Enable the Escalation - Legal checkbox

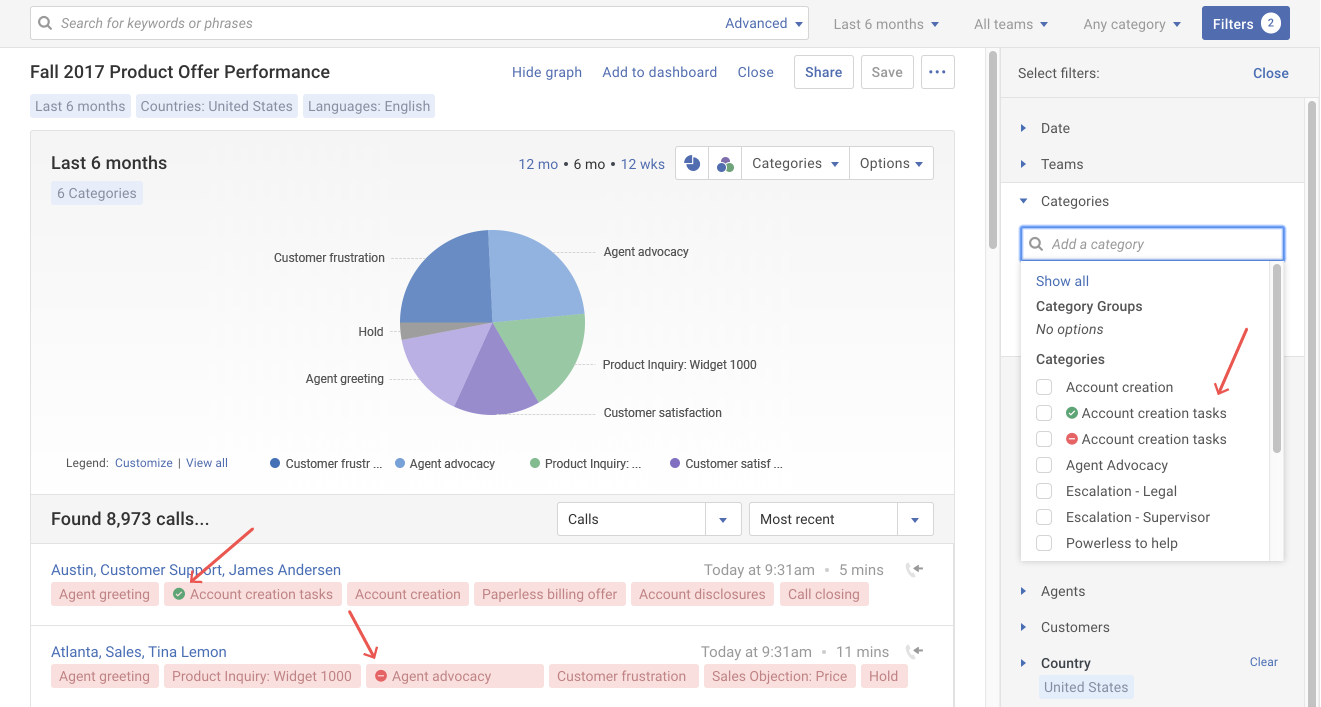point(1044,491)
